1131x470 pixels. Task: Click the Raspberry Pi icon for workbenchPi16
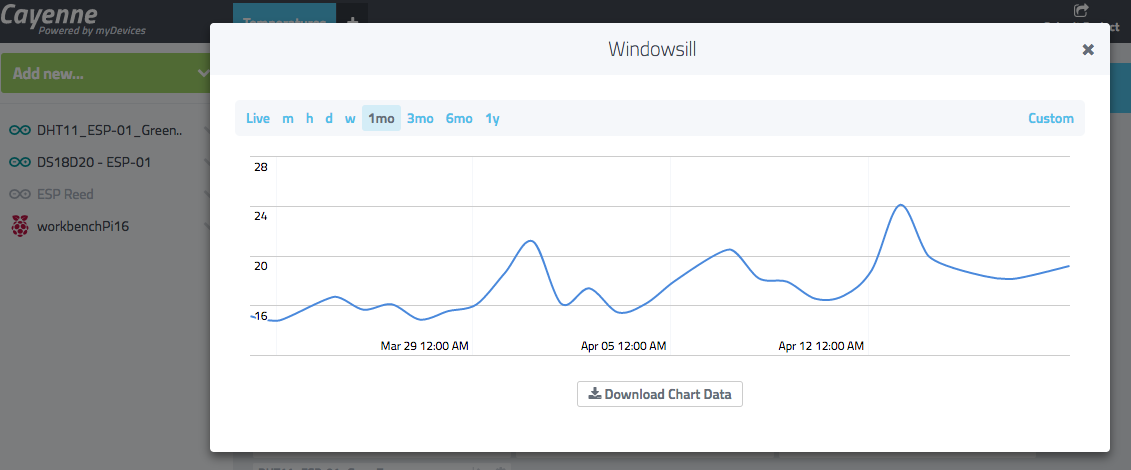coord(20,226)
